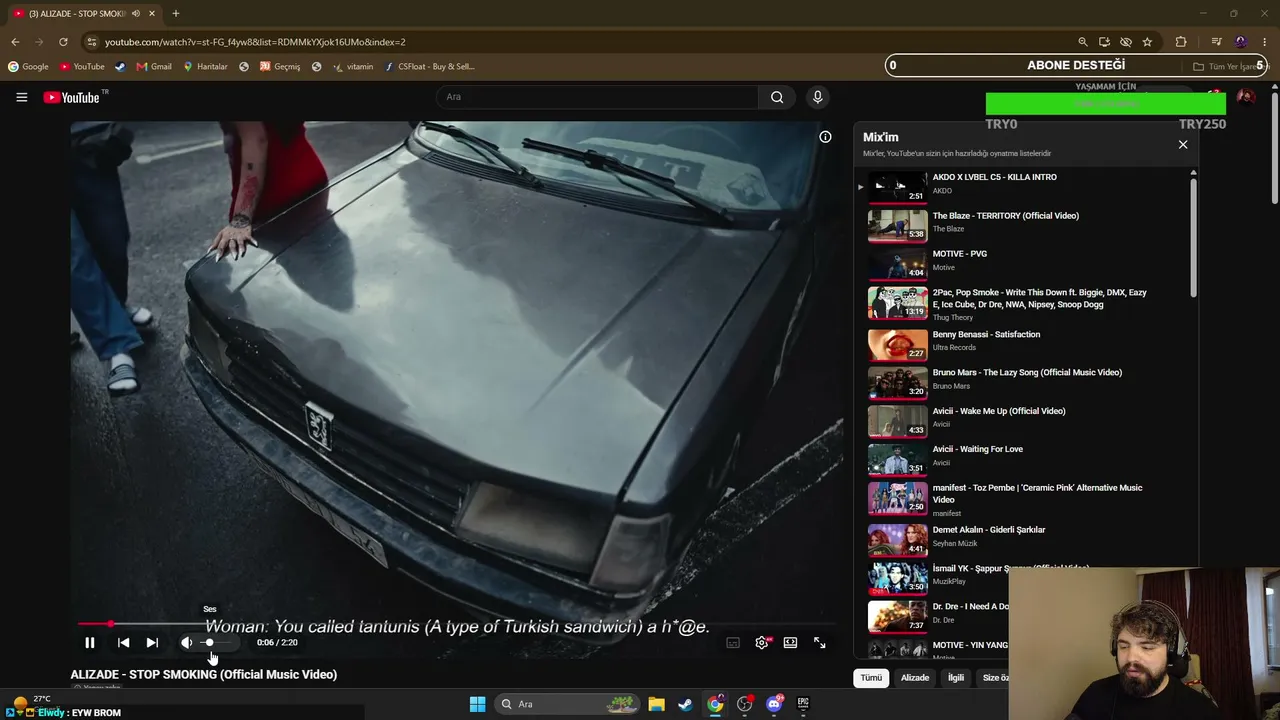Viewport: 1280px width, 720px height.
Task: Open the vitamin bookmark
Action: (353, 67)
